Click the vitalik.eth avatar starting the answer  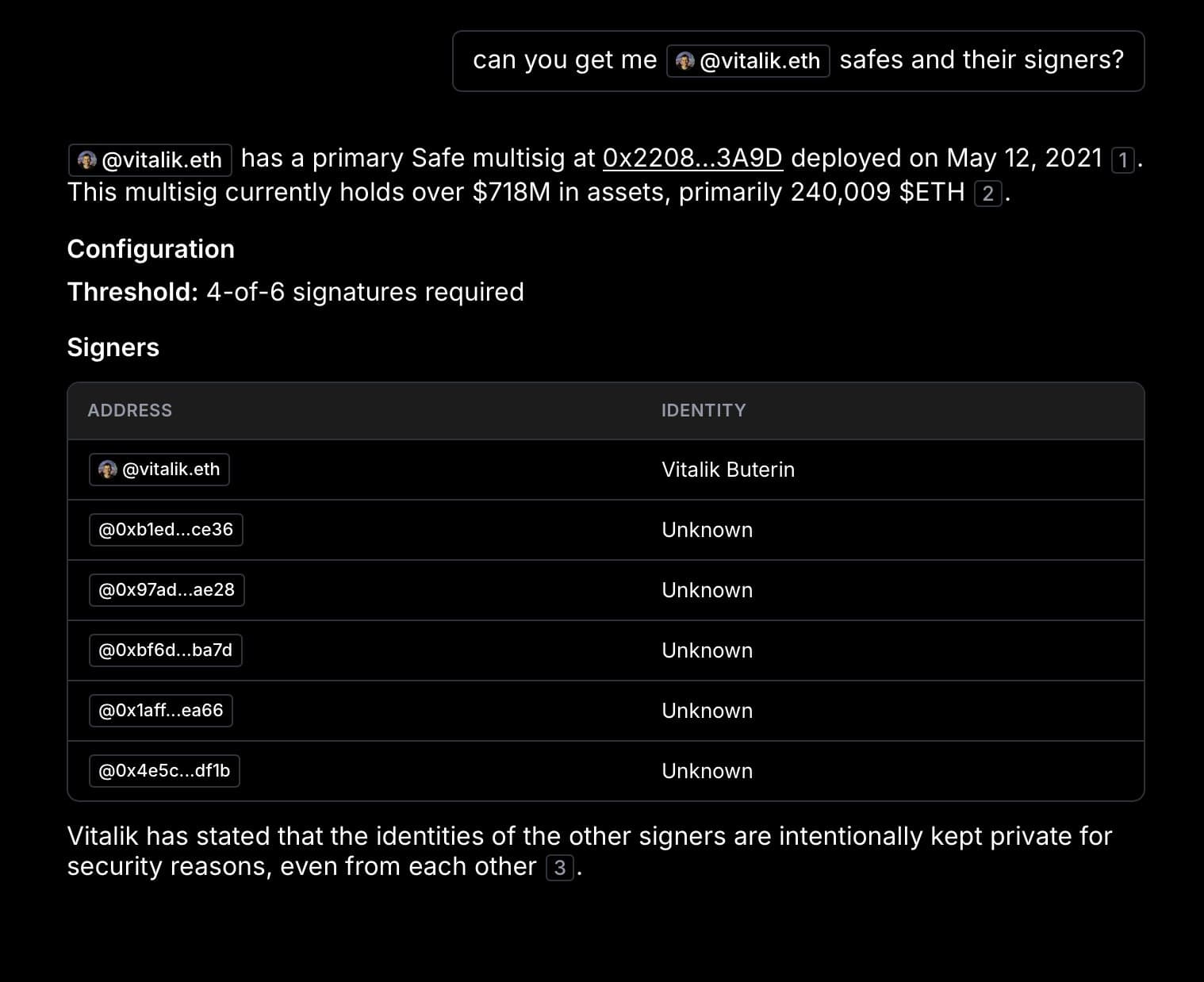pyautogui.click(x=87, y=160)
